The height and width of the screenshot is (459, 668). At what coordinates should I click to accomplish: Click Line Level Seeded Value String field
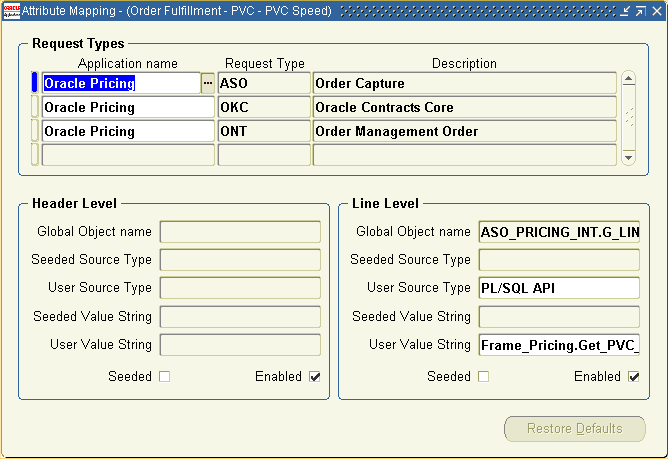(x=559, y=316)
